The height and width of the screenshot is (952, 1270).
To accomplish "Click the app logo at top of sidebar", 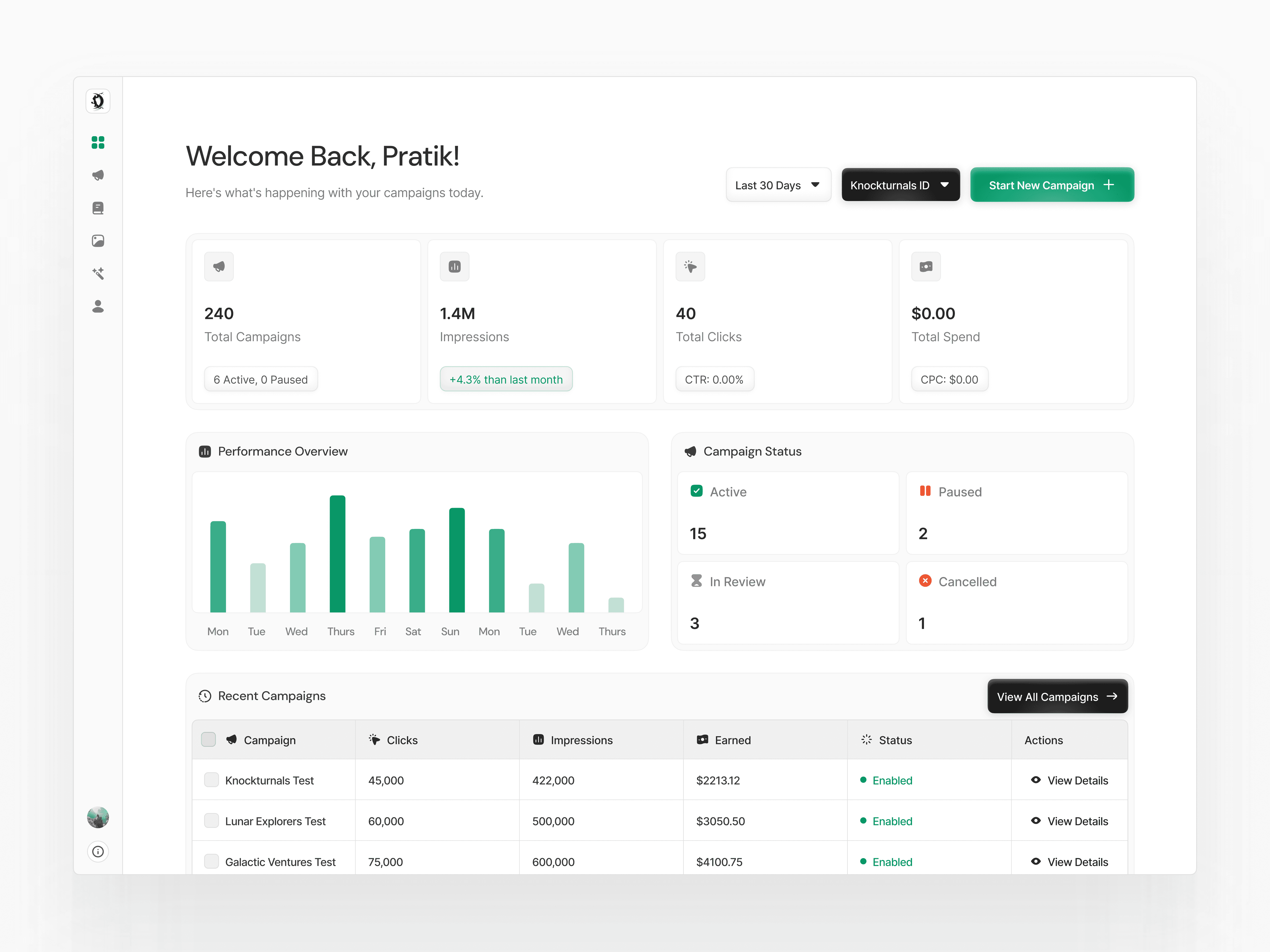I will click(x=98, y=101).
